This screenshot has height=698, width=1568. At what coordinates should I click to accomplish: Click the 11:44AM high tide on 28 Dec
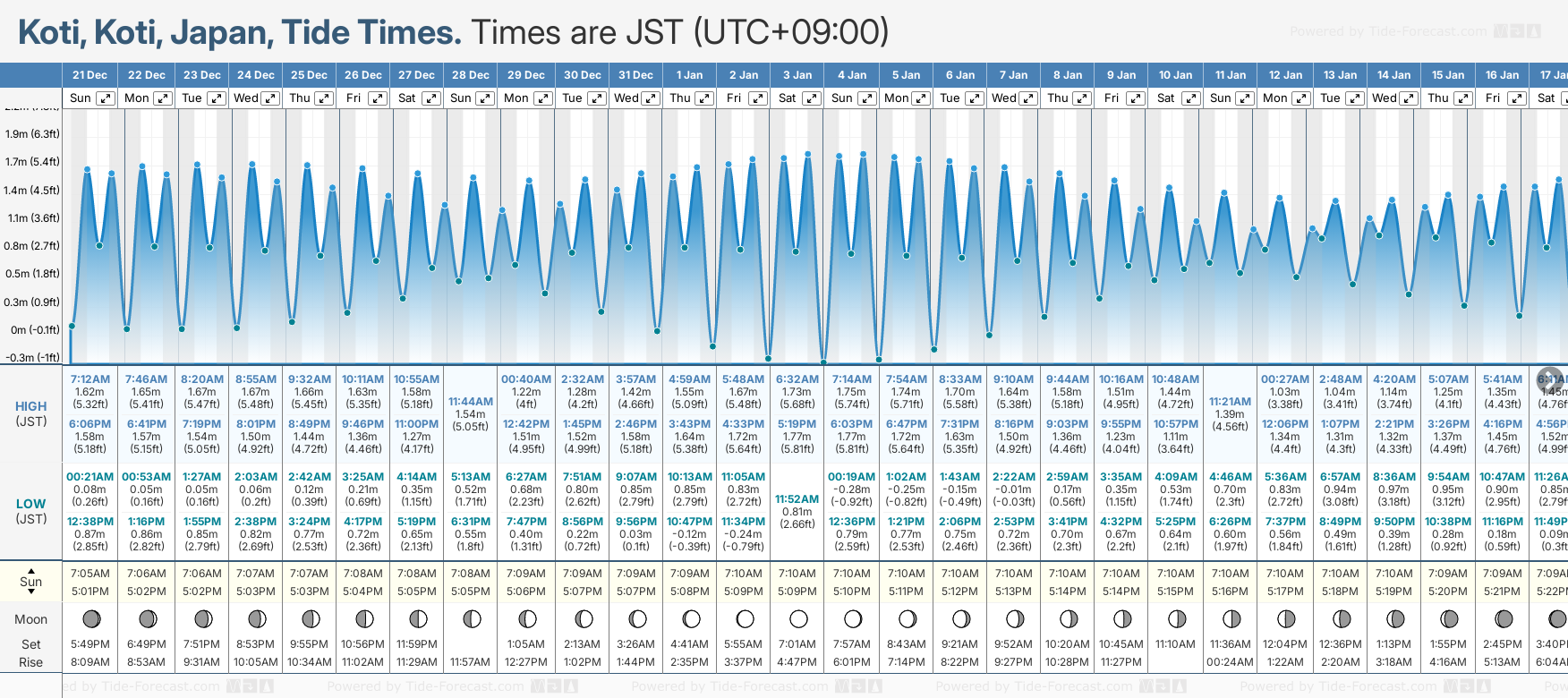point(471,402)
